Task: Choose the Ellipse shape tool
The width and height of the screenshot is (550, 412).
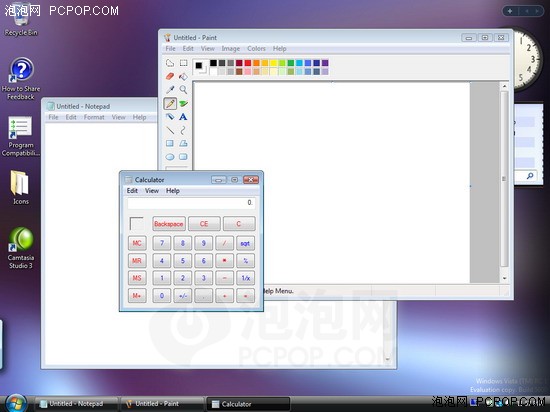Action: [170, 157]
